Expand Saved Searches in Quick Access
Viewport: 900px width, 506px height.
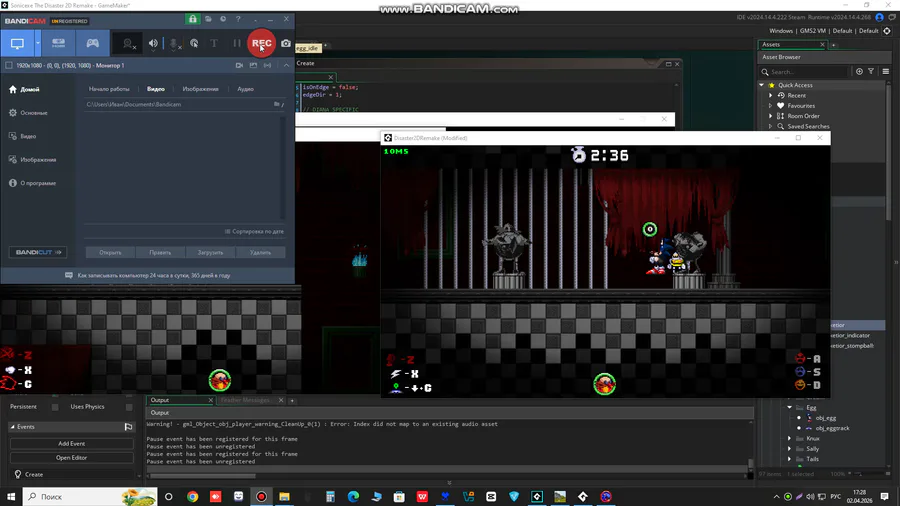click(771, 126)
